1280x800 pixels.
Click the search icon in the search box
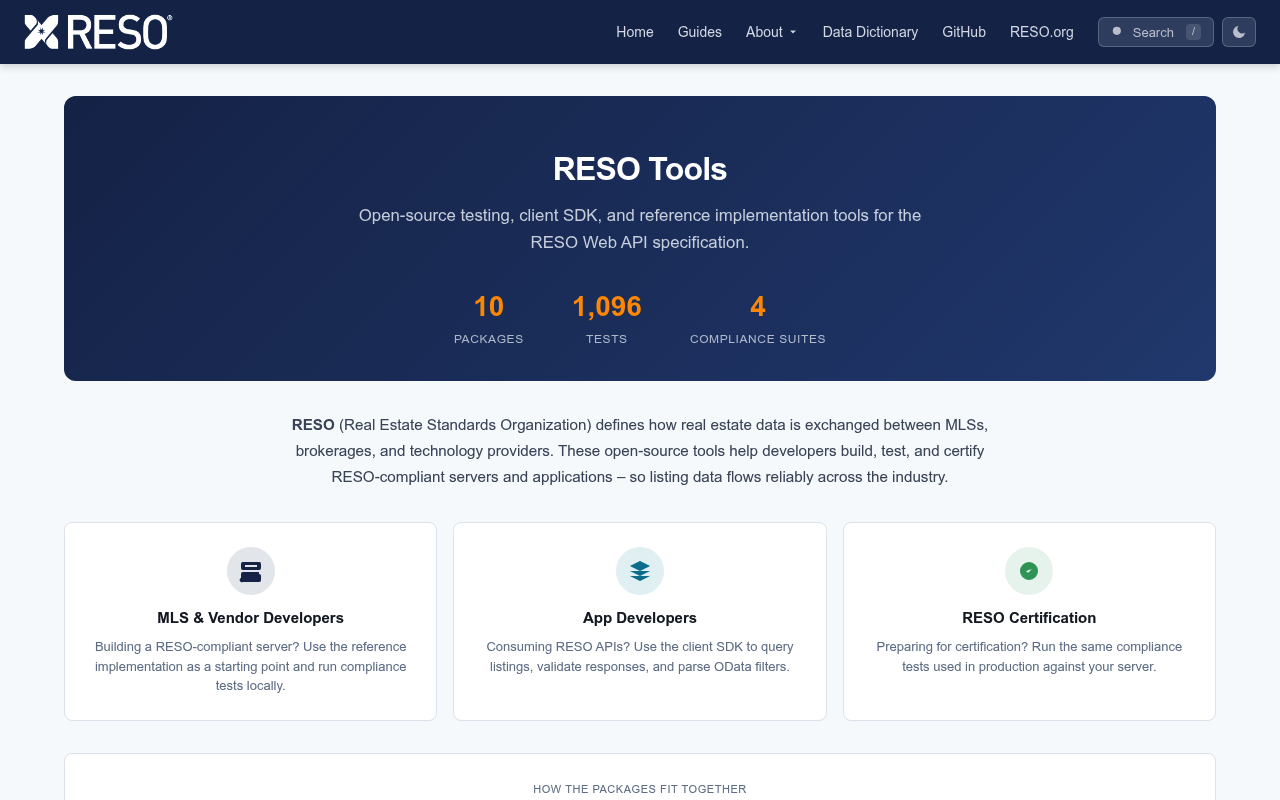point(1117,32)
